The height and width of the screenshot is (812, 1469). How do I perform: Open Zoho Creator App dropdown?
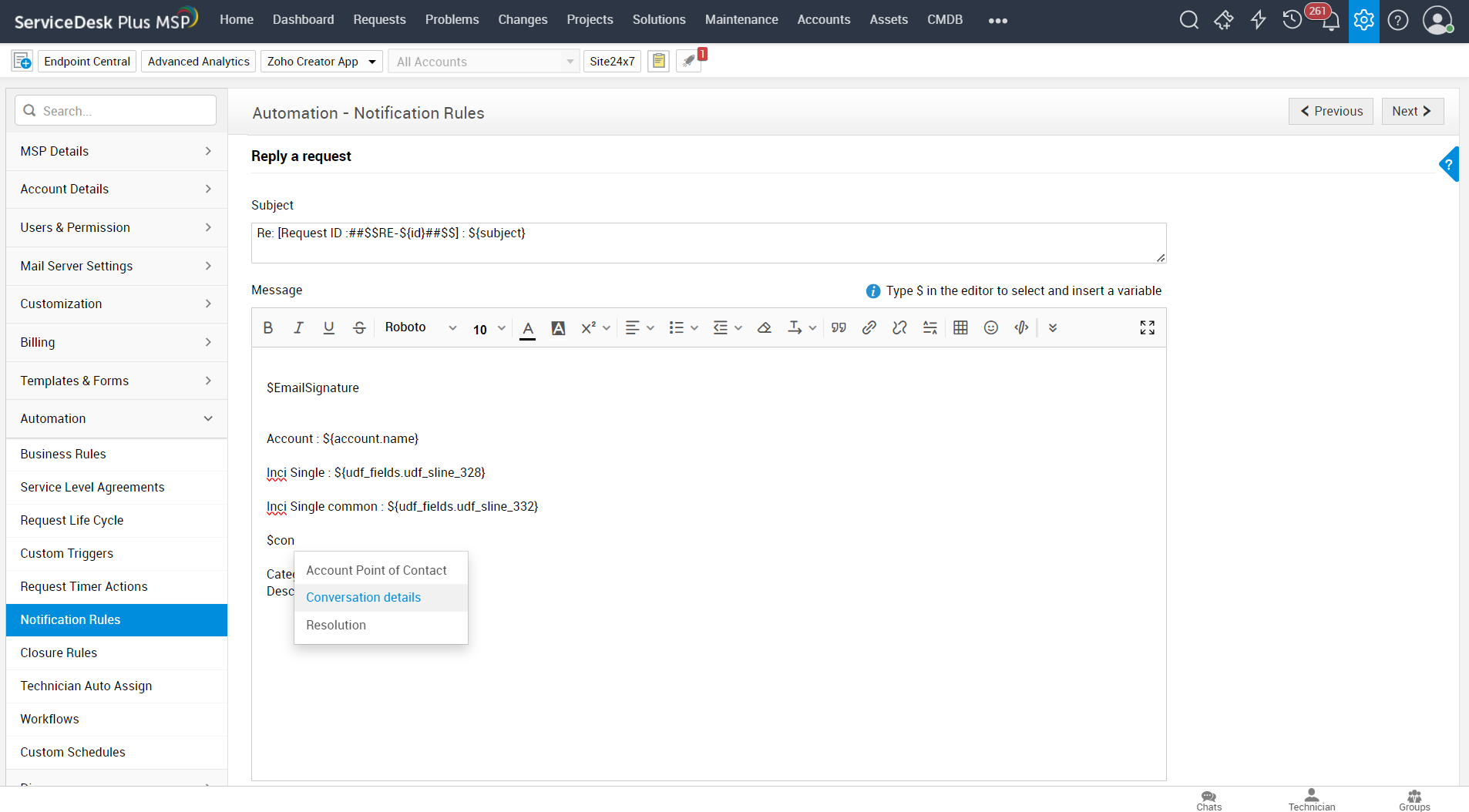322,62
